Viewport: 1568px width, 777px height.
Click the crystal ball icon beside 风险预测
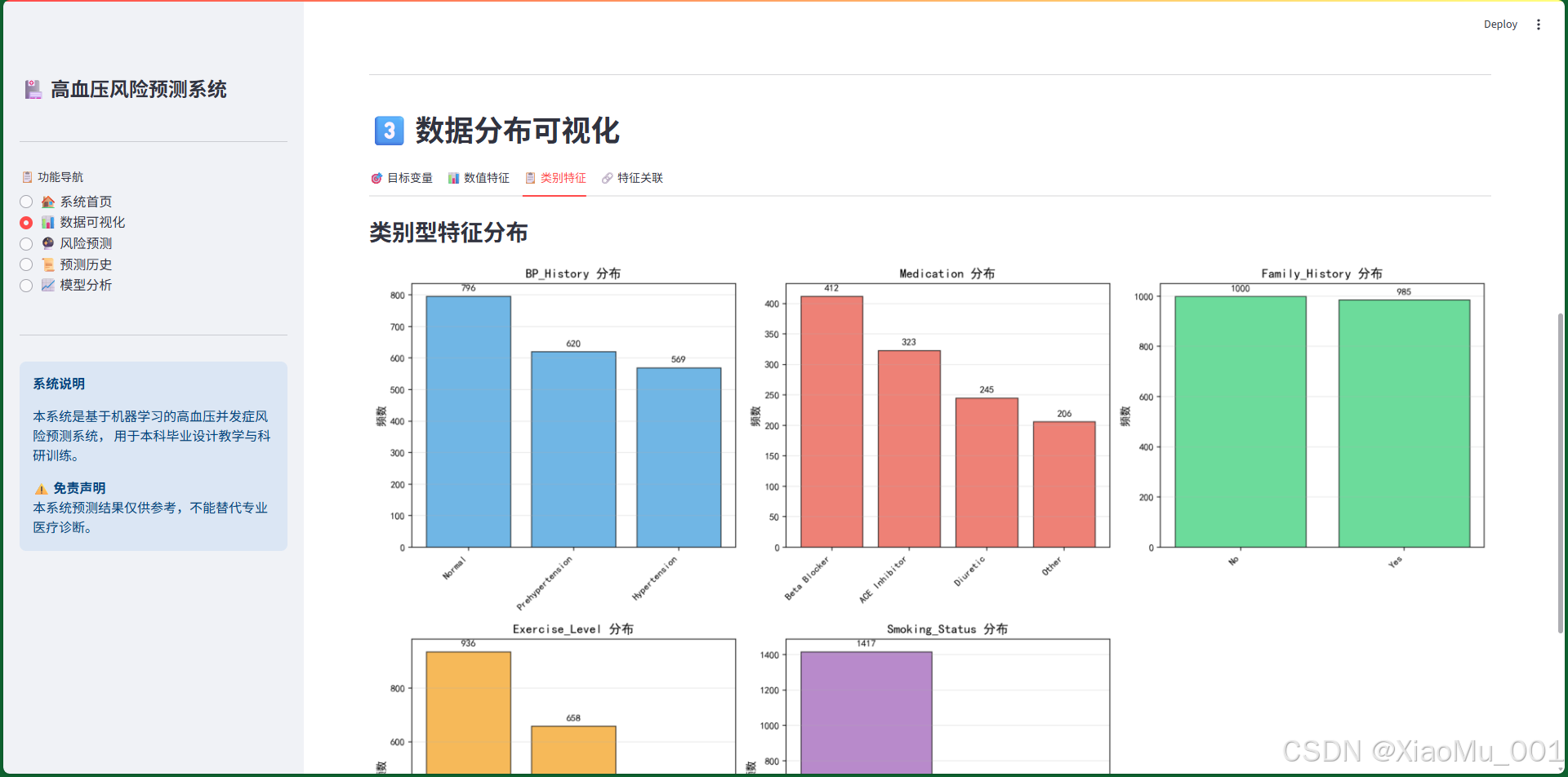(x=48, y=243)
